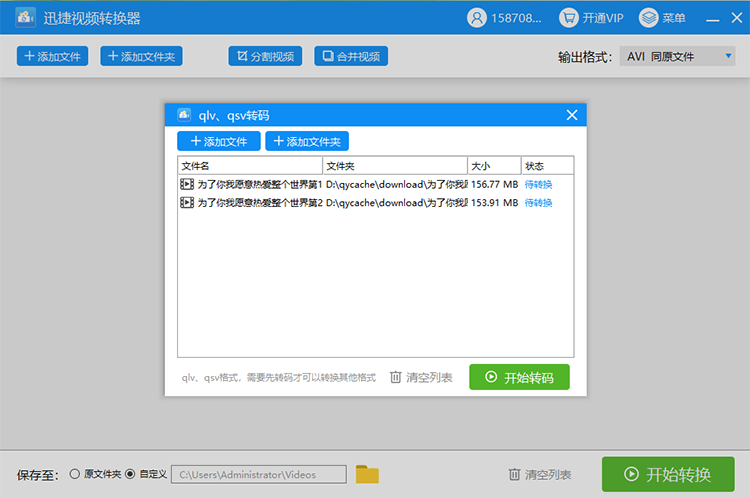The image size is (750, 498).
Task: Click the 153.91 MB size cell
Action: coord(495,203)
